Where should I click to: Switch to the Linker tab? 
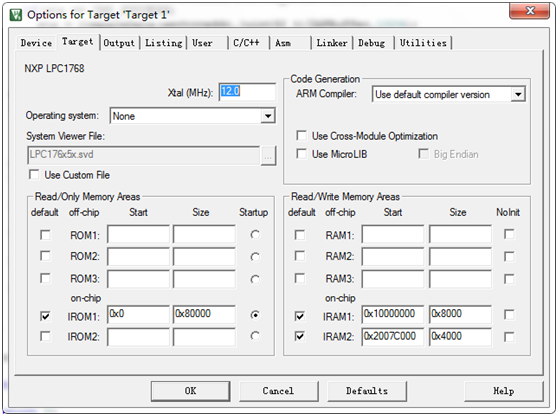pyautogui.click(x=332, y=43)
